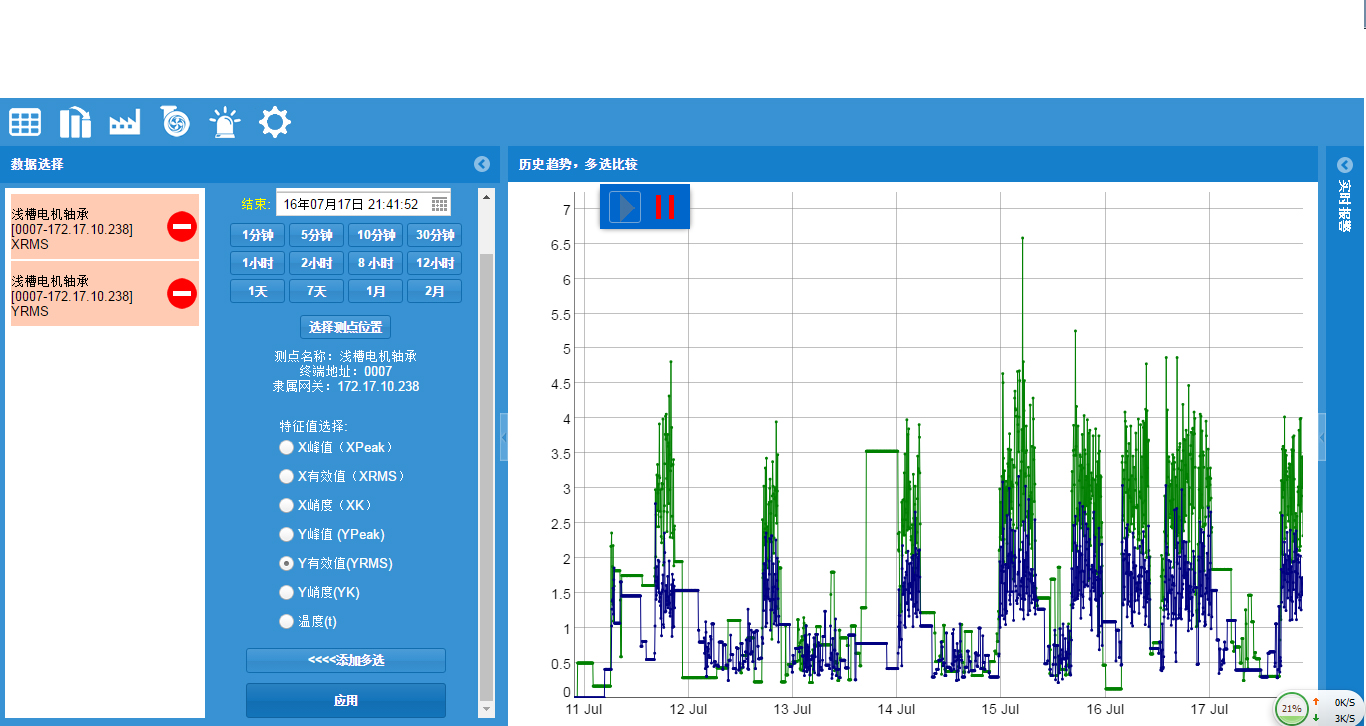
Task: Collapse the 数据选择 panel
Action: pos(482,164)
